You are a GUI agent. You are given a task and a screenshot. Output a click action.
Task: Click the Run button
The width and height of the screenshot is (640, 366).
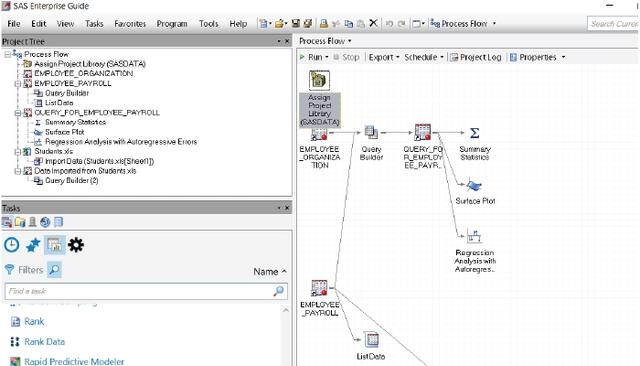point(311,57)
